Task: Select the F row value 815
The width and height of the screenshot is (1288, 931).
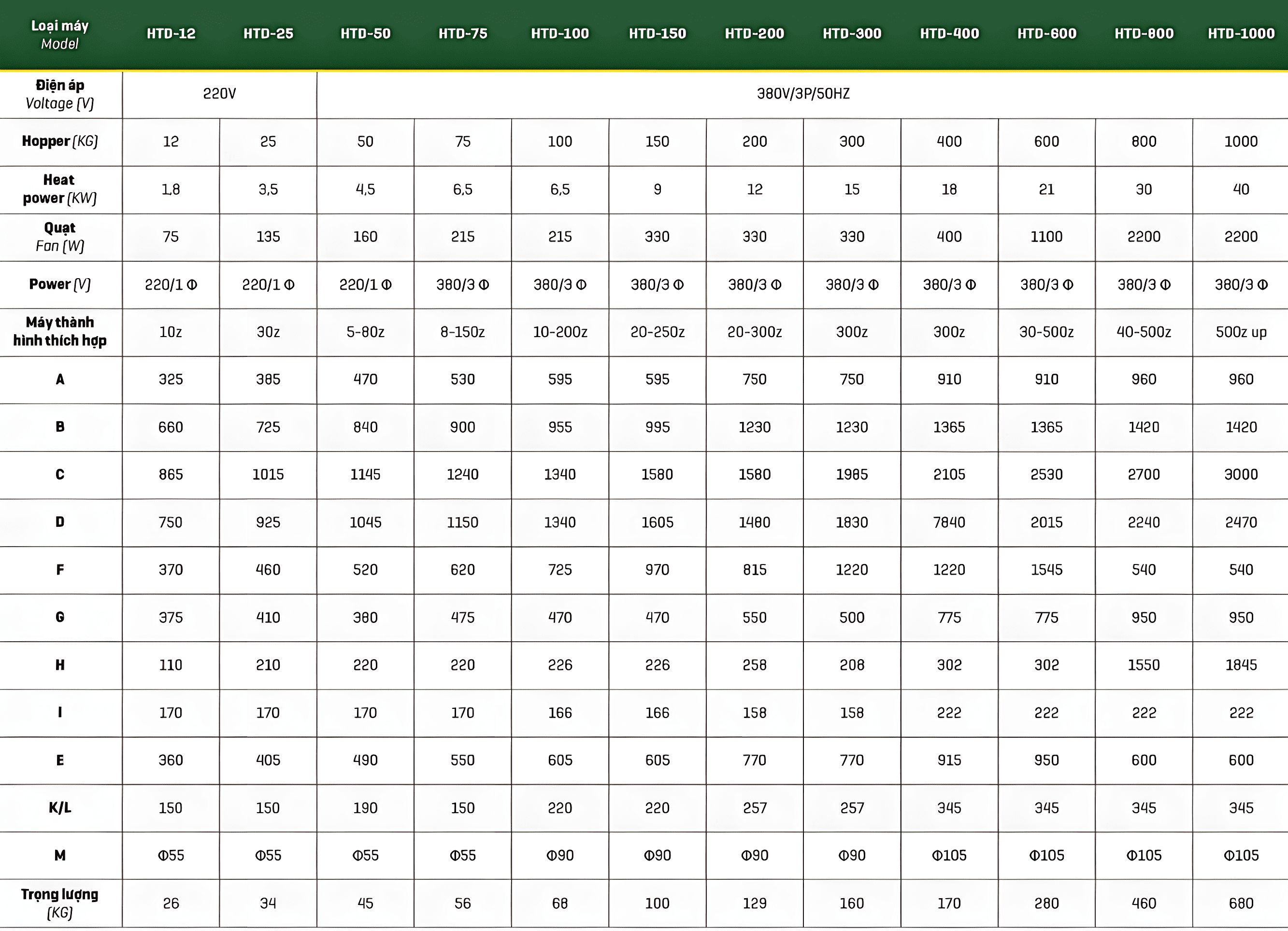Action: pyautogui.click(x=755, y=570)
